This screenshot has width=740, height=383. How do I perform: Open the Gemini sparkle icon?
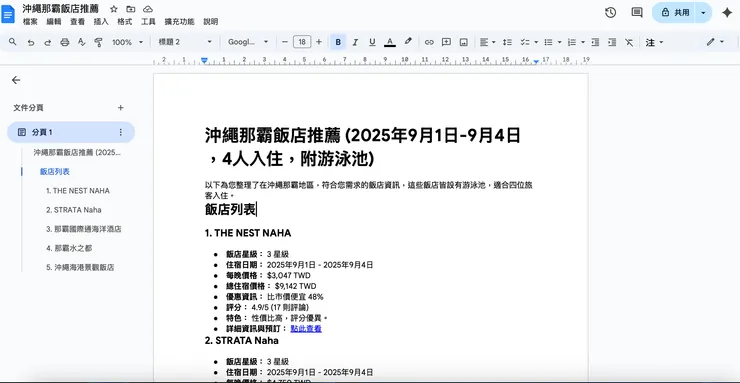click(x=727, y=13)
